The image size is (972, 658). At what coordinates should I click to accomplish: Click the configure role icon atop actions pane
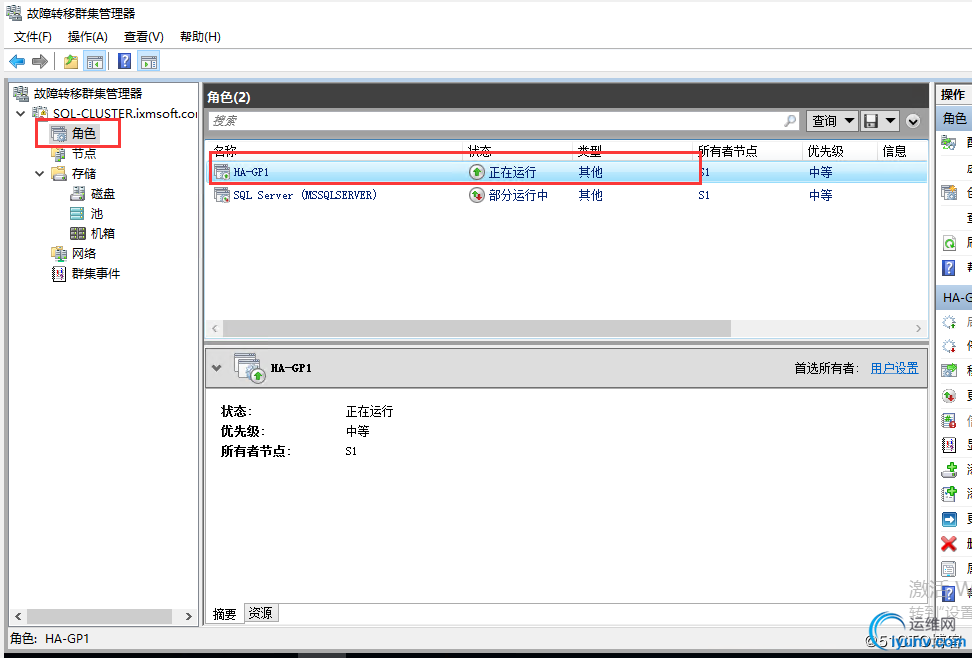click(x=949, y=142)
